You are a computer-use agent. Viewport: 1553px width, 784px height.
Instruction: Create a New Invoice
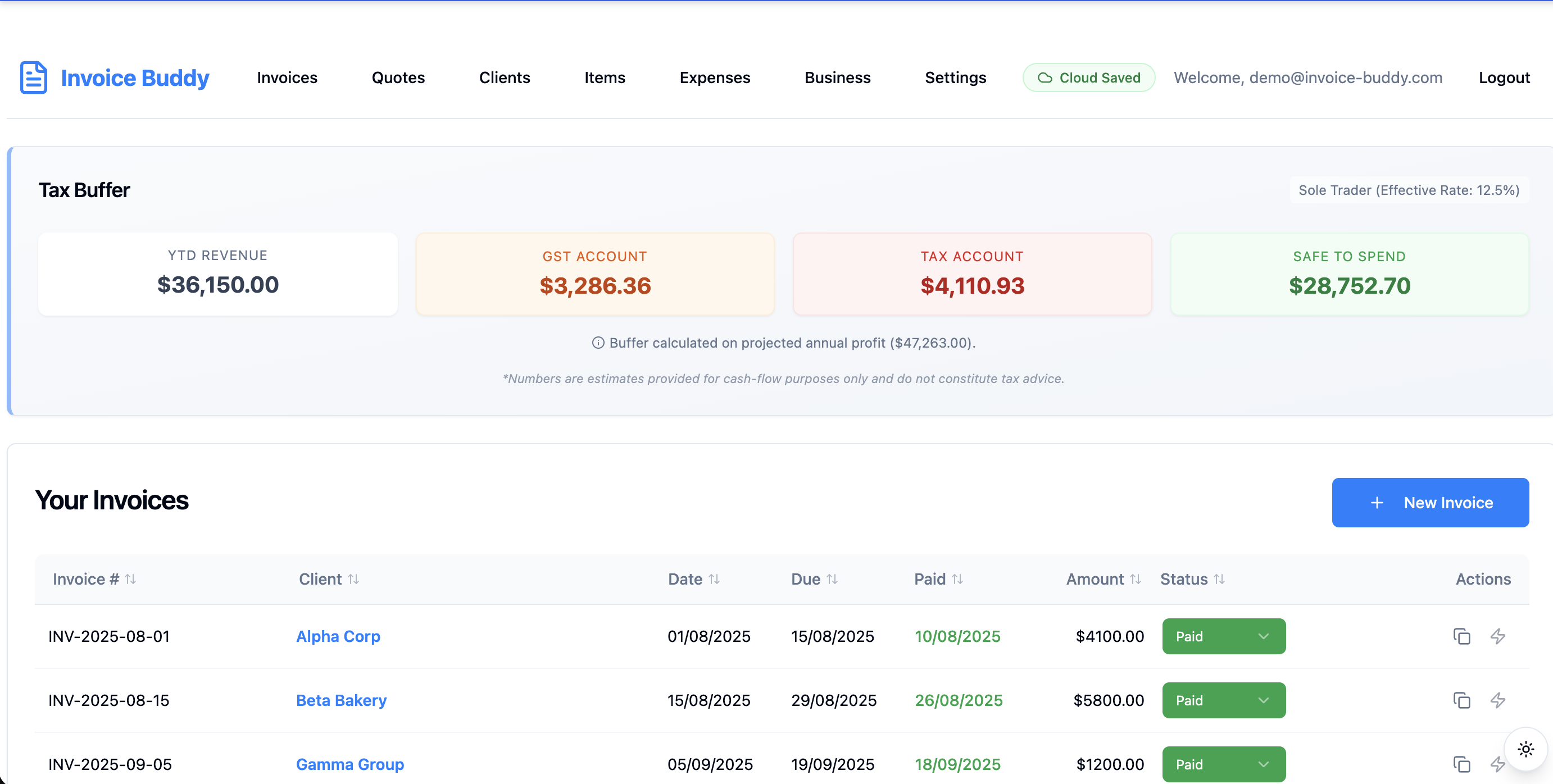(x=1430, y=503)
